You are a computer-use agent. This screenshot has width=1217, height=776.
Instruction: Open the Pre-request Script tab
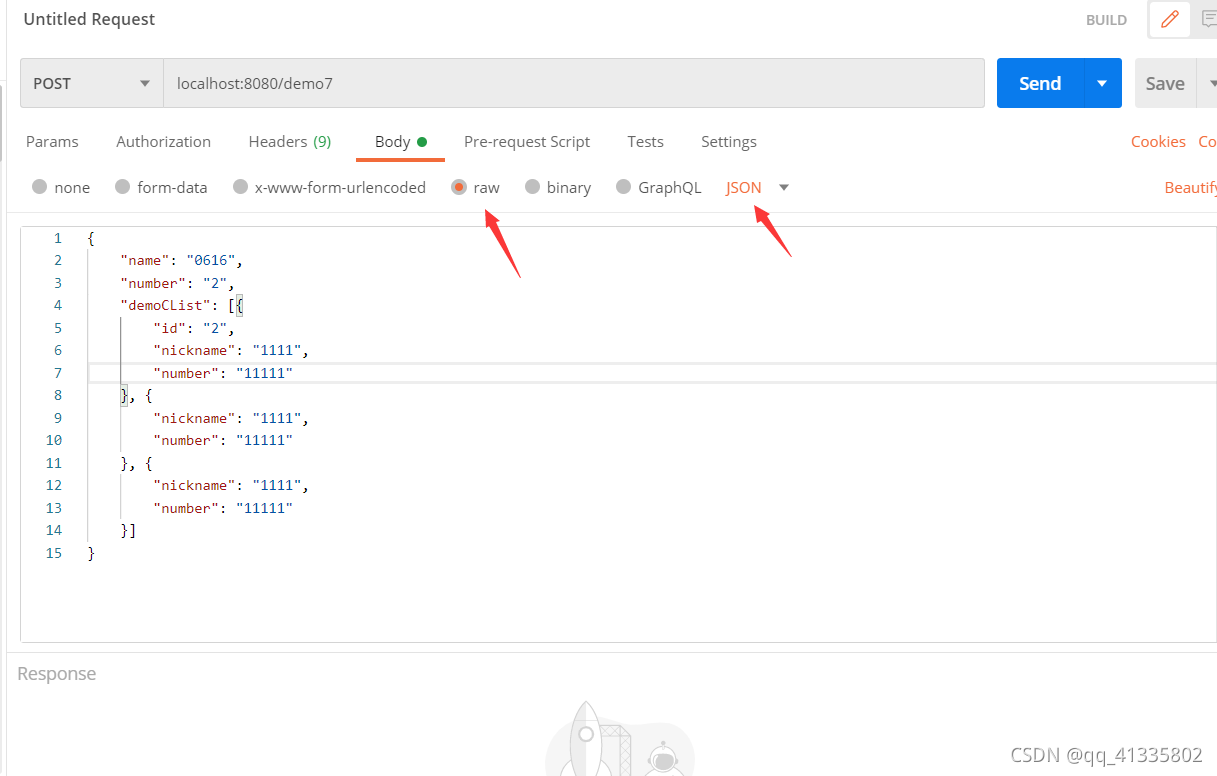(x=527, y=141)
